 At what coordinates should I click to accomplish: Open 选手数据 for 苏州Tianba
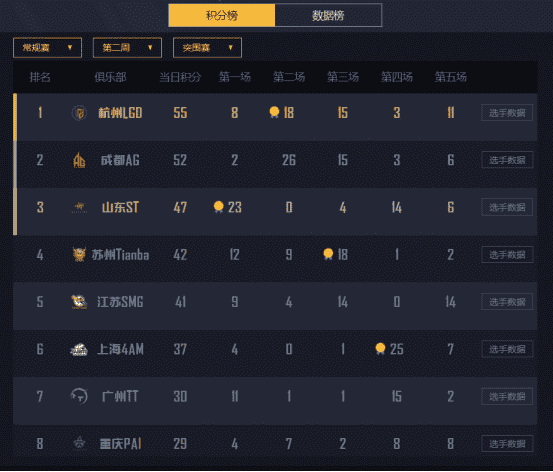pyautogui.click(x=507, y=255)
